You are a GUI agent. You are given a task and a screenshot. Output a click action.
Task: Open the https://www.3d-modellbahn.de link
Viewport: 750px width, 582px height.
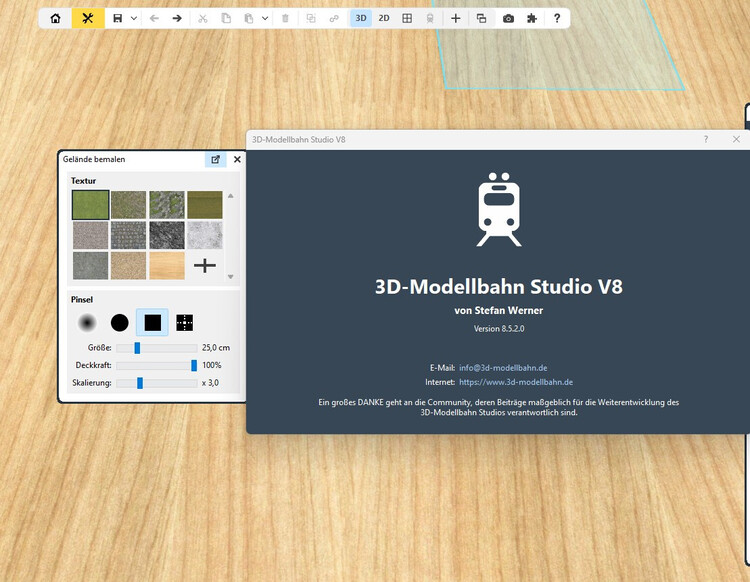click(x=516, y=382)
